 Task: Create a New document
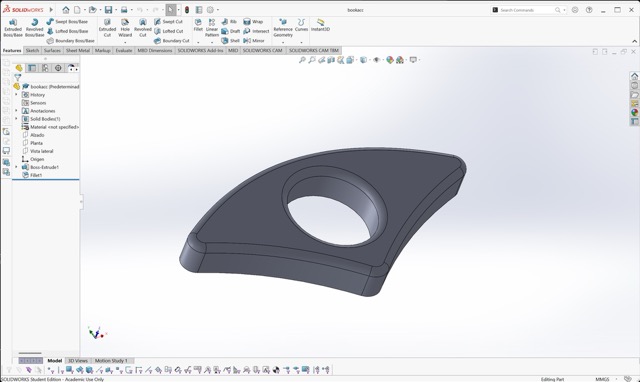point(77,10)
